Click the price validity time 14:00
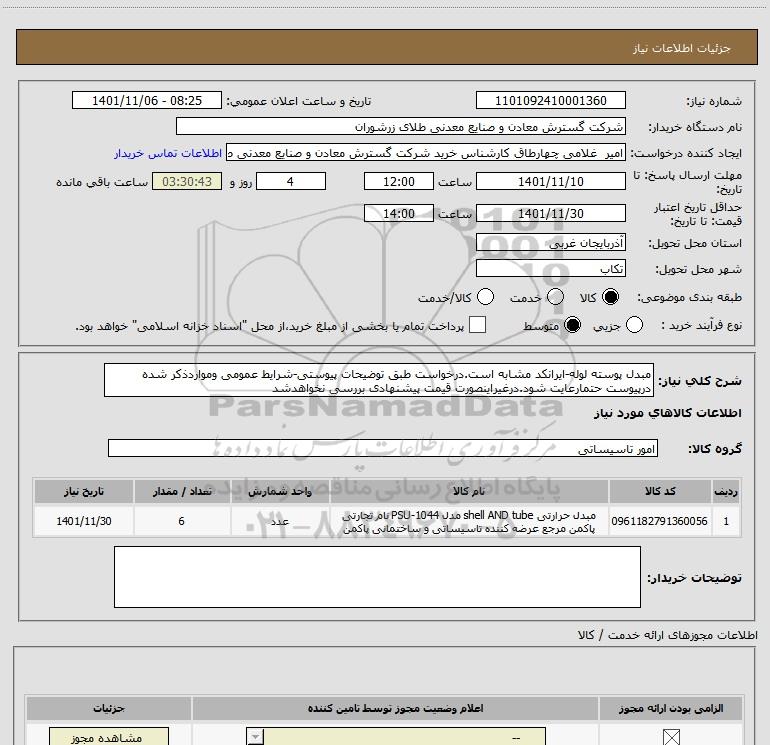 pos(399,214)
